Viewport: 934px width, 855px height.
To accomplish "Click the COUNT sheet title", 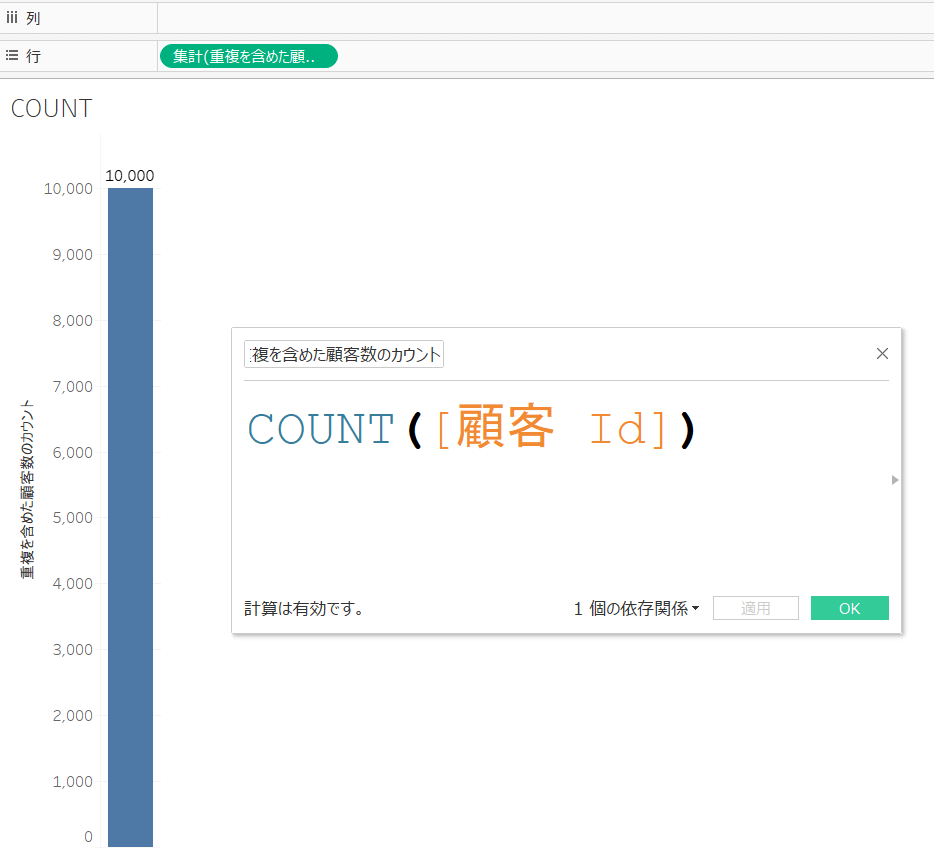I will 51,108.
